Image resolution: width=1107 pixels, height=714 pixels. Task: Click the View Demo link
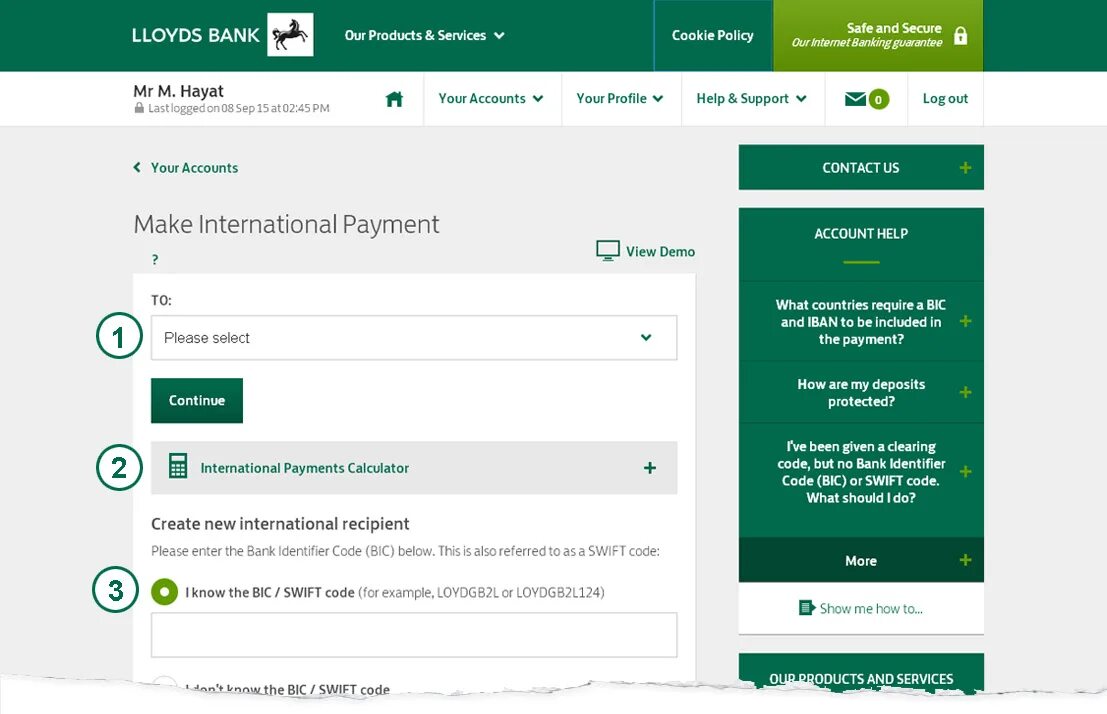tap(660, 251)
